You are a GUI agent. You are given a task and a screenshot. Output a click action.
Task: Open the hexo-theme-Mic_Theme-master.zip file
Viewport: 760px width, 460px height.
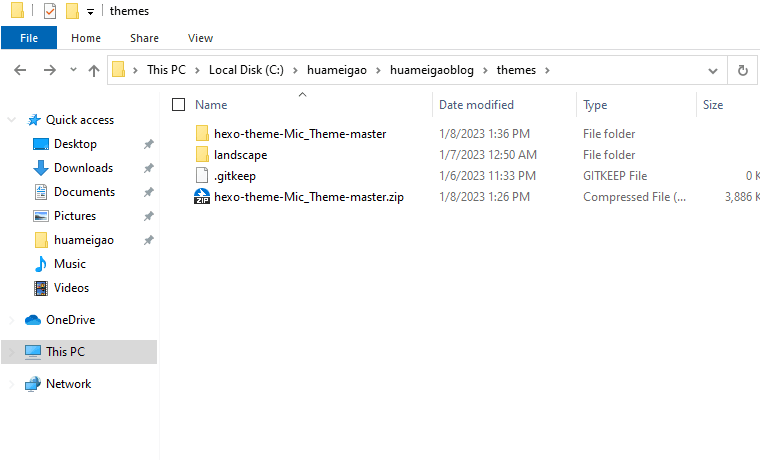[308, 197]
